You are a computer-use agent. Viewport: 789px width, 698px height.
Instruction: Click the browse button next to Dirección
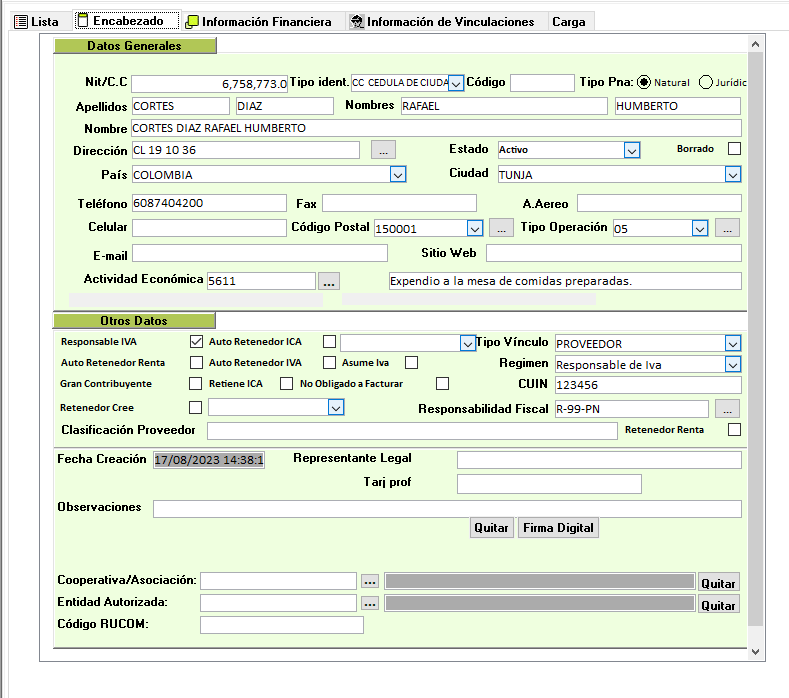click(x=383, y=150)
